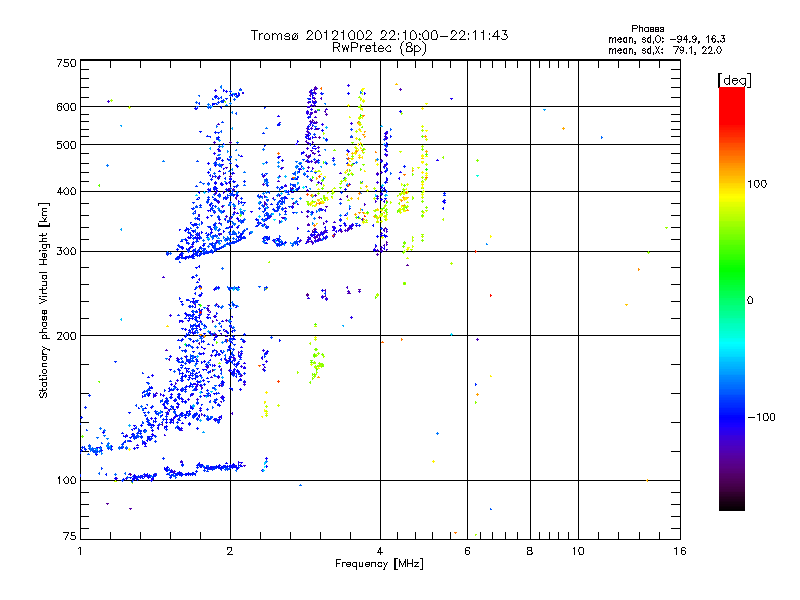Click the x-axis '8' tick label
800x600 pixels.
(x=530, y=551)
